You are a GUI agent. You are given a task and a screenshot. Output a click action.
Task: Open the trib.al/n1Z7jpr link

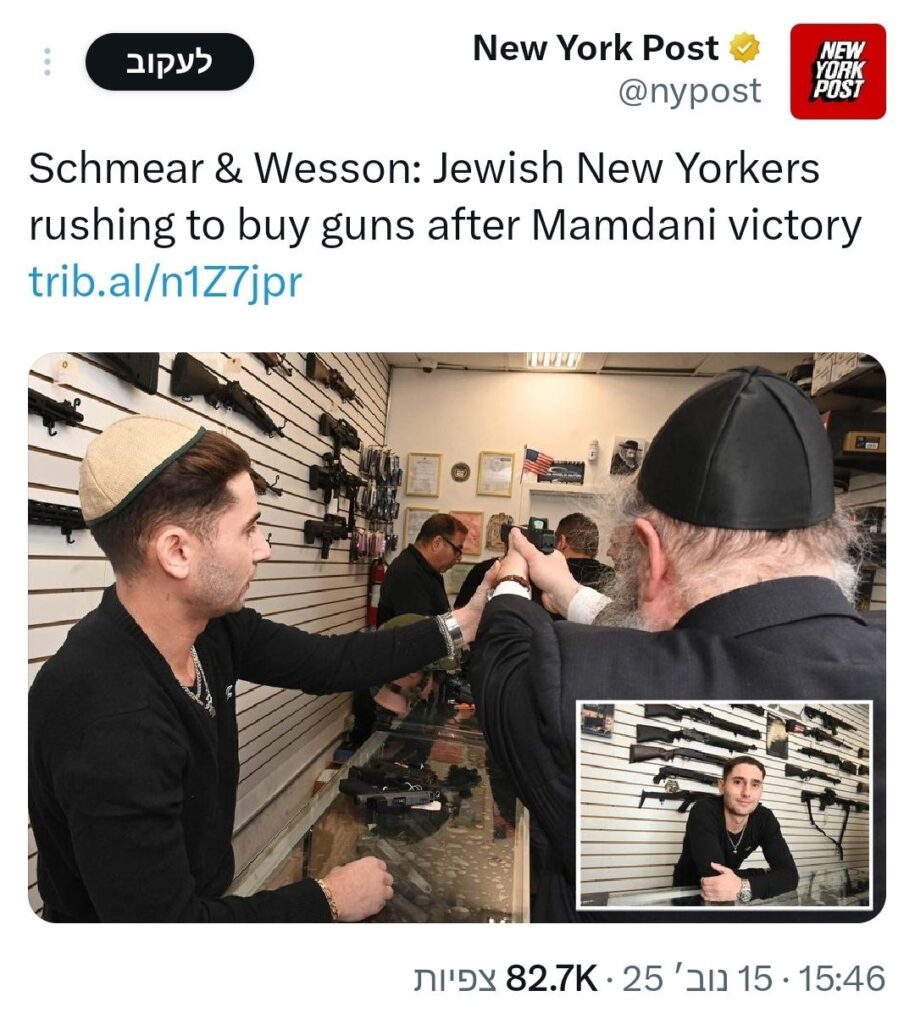click(x=165, y=281)
